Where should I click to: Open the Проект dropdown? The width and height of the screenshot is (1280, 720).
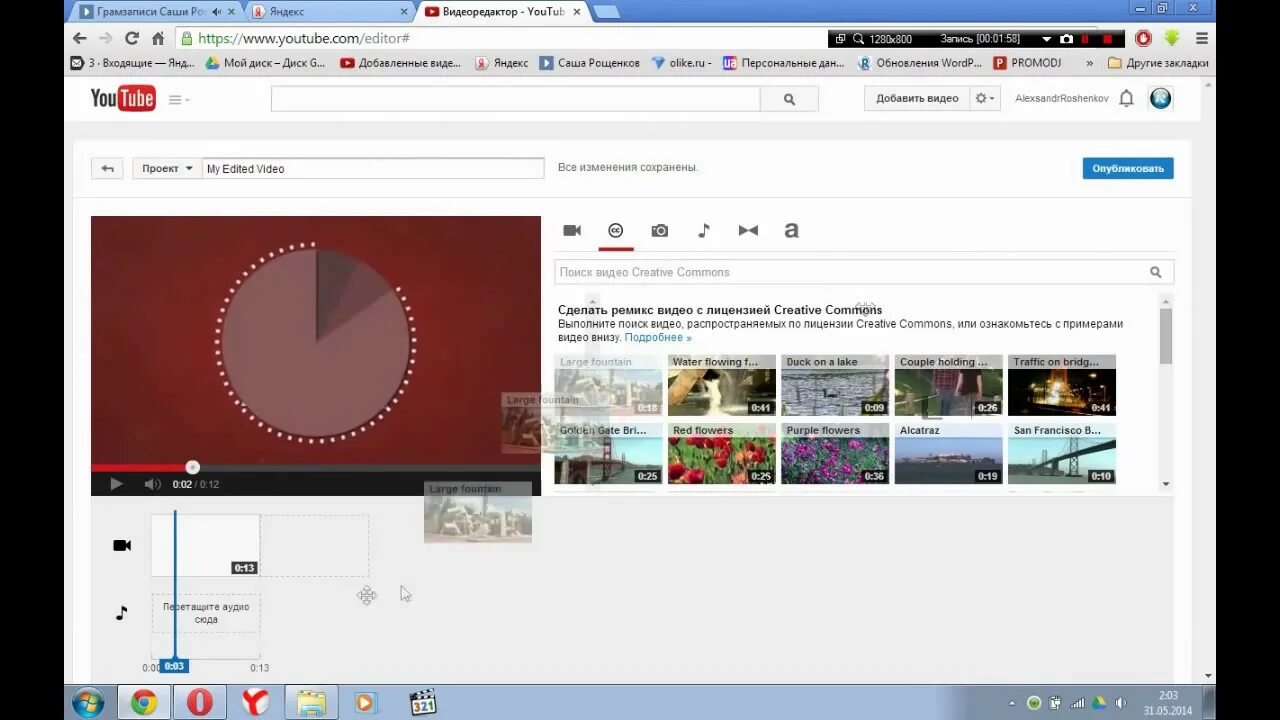[167, 169]
